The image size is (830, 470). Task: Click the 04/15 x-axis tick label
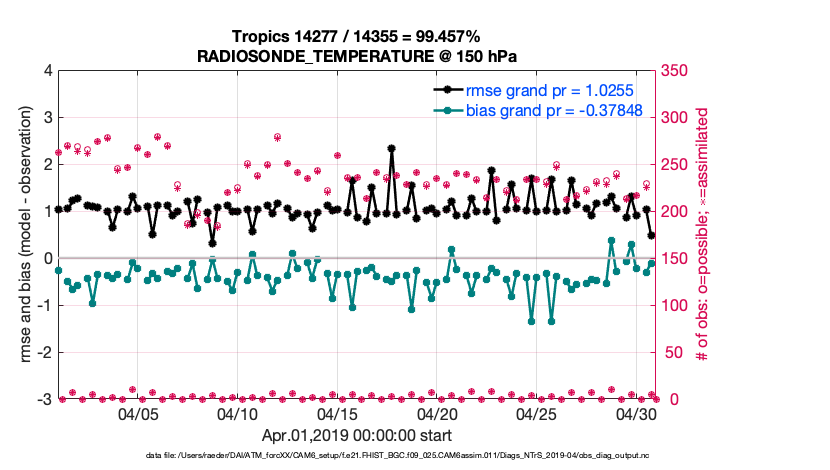coord(337,414)
